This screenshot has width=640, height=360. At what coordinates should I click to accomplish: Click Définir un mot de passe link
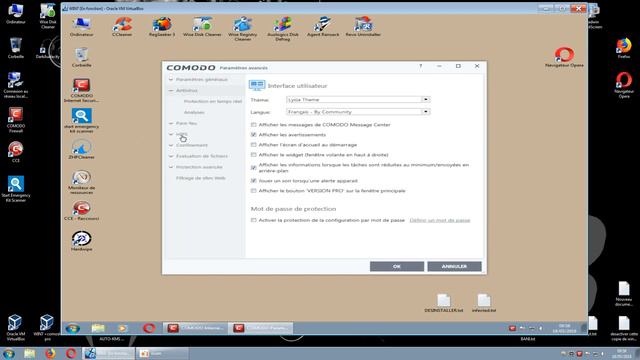point(440,220)
